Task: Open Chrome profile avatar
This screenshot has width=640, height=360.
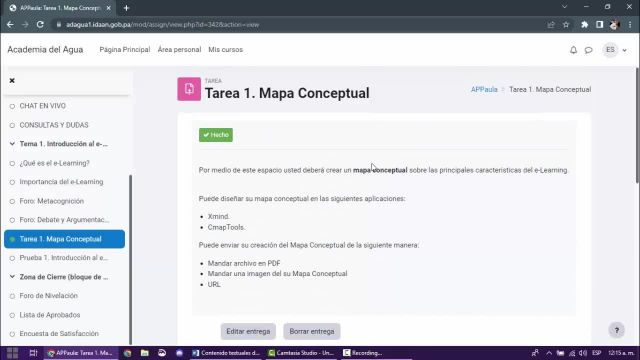Action: coord(614,24)
